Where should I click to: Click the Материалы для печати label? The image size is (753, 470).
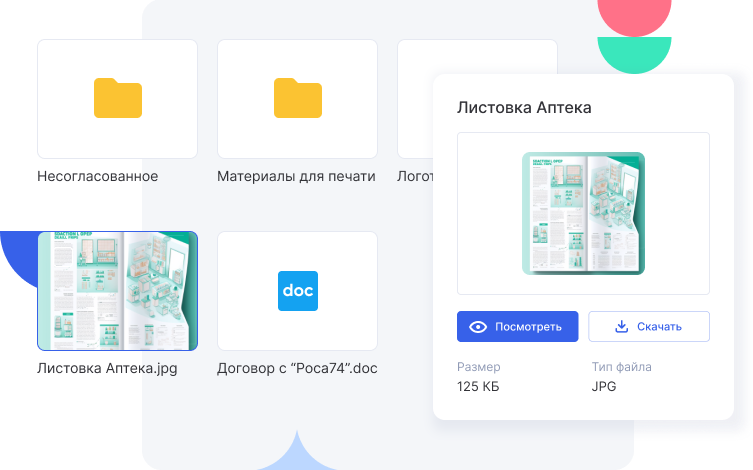(296, 176)
